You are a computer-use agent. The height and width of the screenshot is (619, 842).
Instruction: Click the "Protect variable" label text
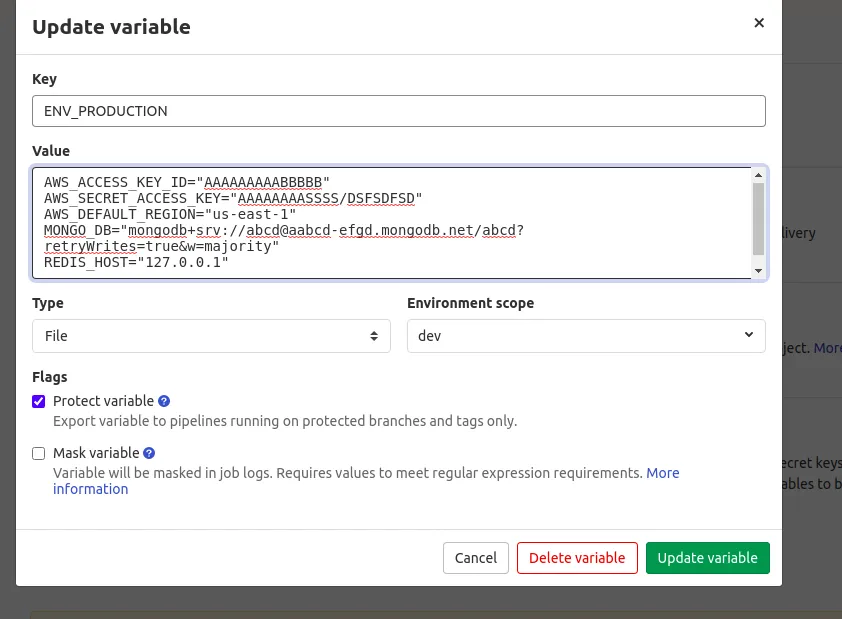click(x=103, y=401)
